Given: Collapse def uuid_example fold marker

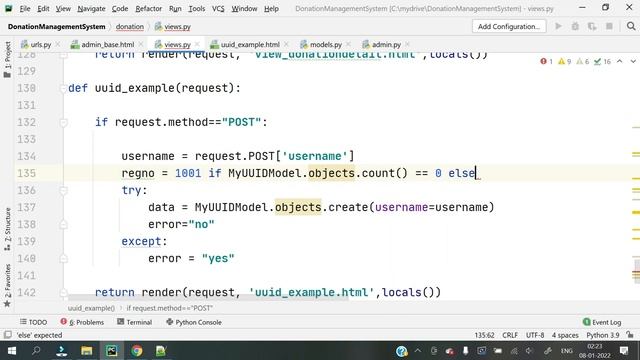Looking at the screenshot, I should tap(63, 88).
